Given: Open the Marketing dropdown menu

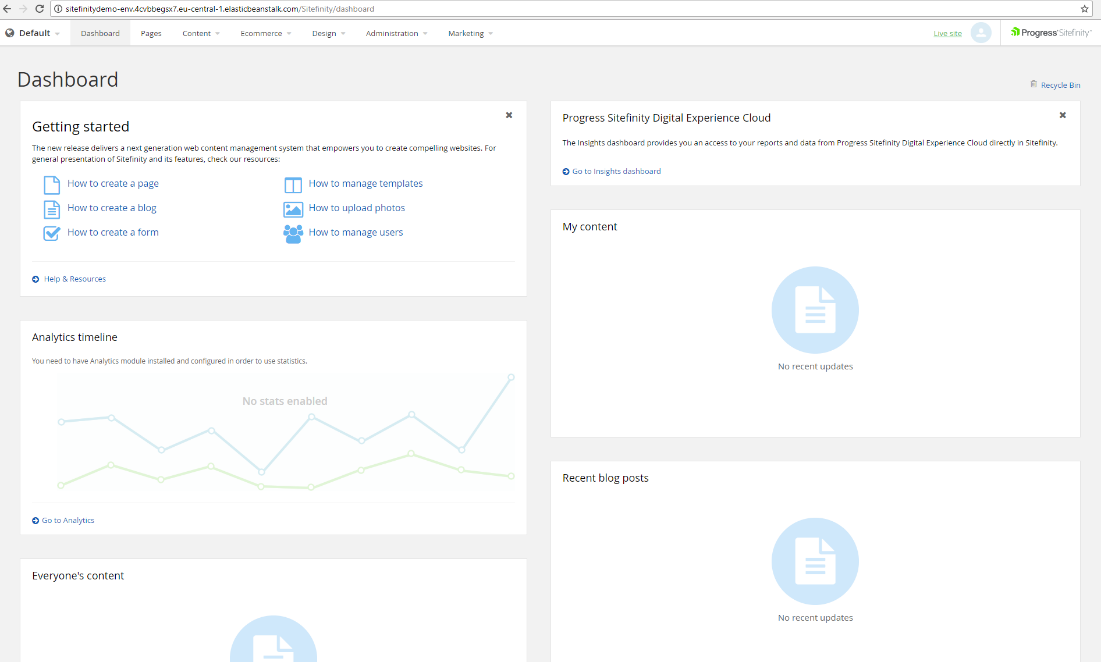Looking at the screenshot, I should [x=470, y=33].
